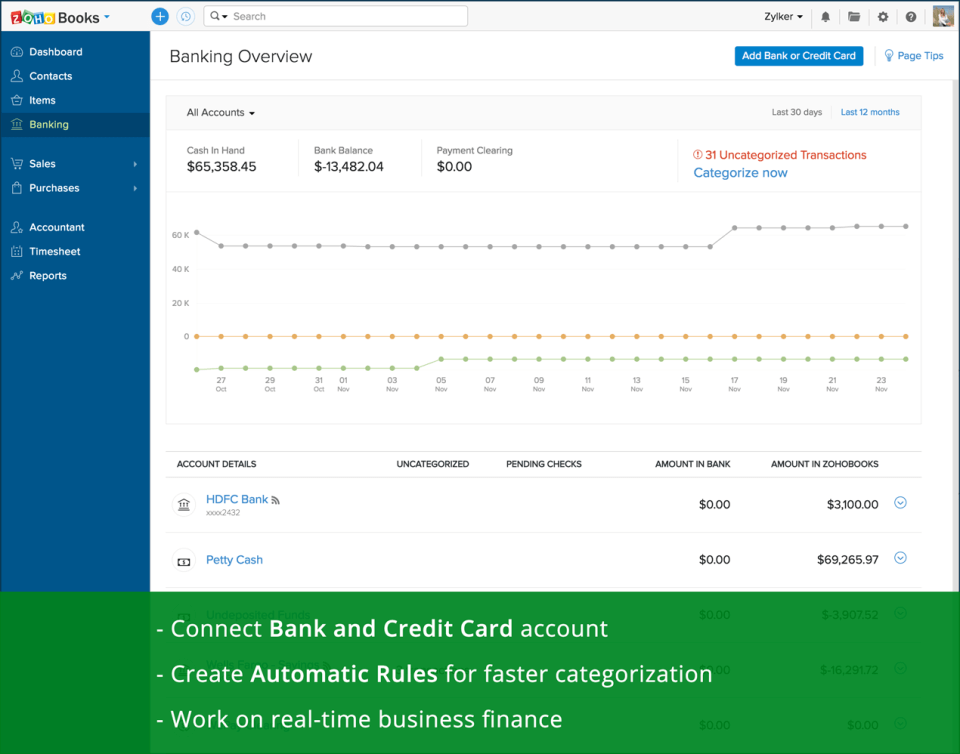Click the Categorize now link

pos(740,172)
